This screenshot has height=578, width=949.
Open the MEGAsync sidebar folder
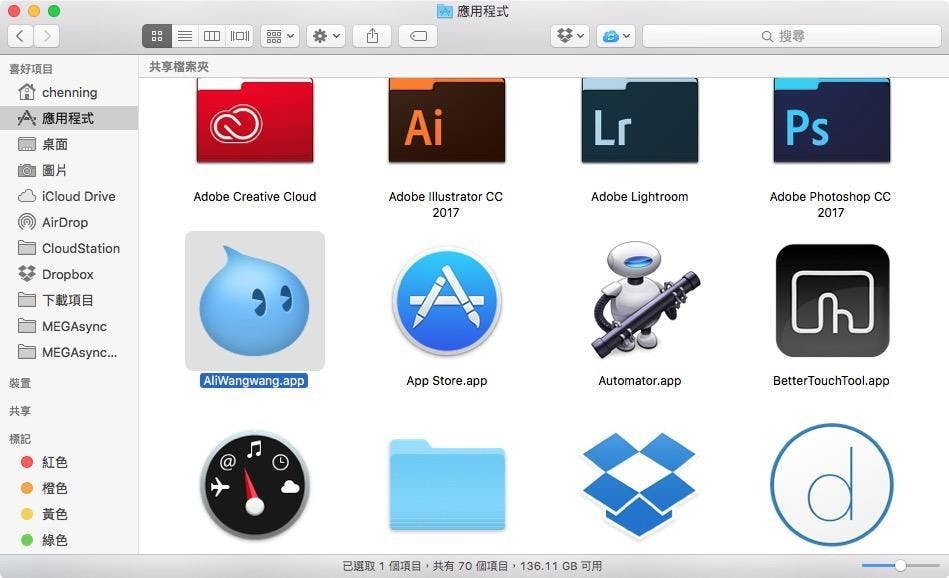[x=69, y=326]
